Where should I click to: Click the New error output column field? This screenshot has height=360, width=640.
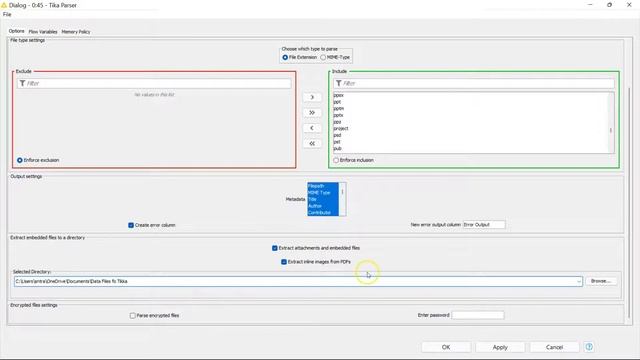click(484, 225)
